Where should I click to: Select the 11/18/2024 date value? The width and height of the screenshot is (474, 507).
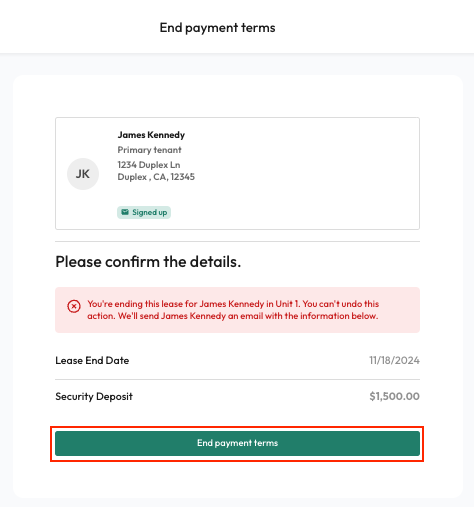click(394, 360)
